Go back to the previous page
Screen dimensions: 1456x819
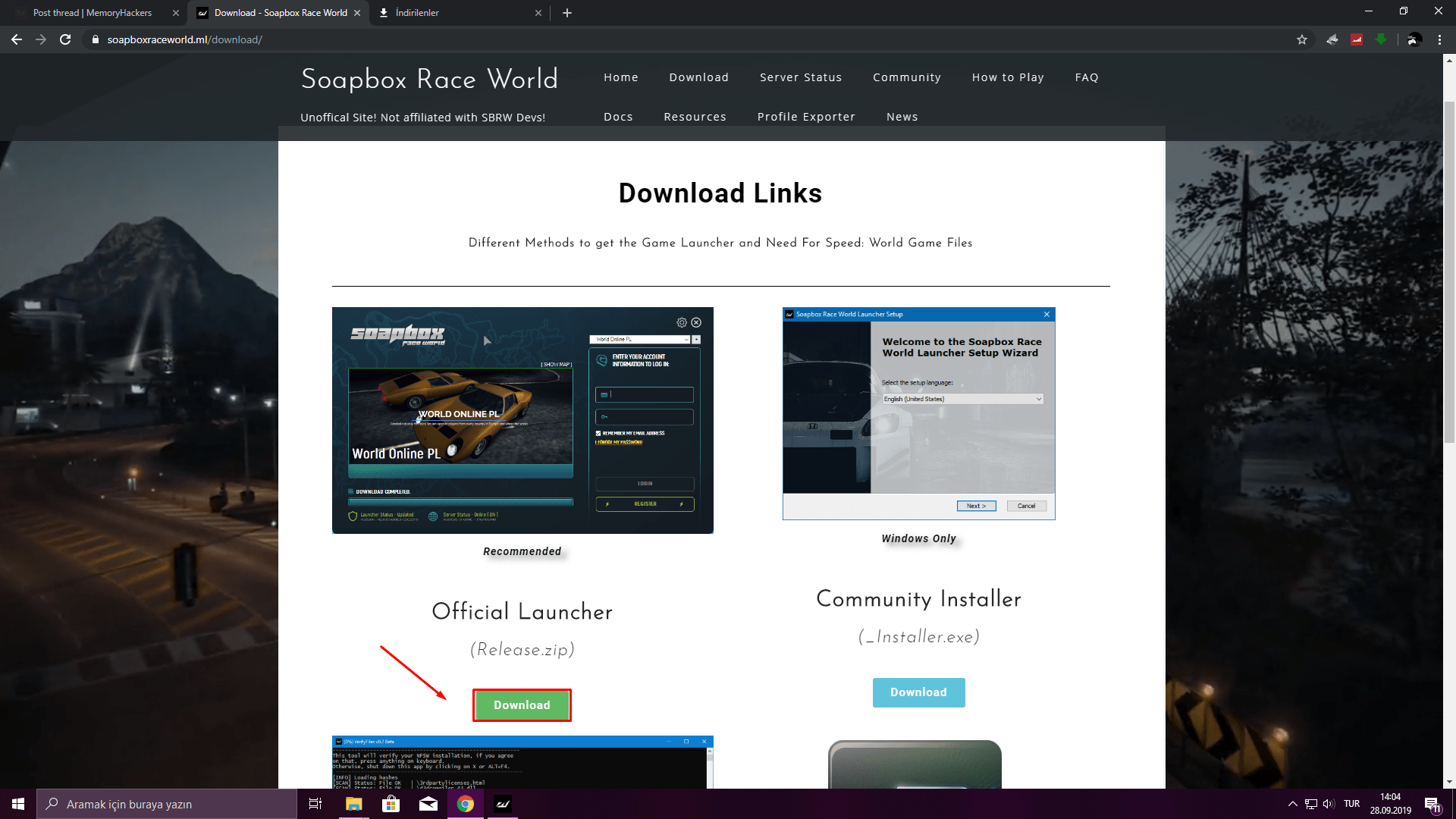(17, 39)
